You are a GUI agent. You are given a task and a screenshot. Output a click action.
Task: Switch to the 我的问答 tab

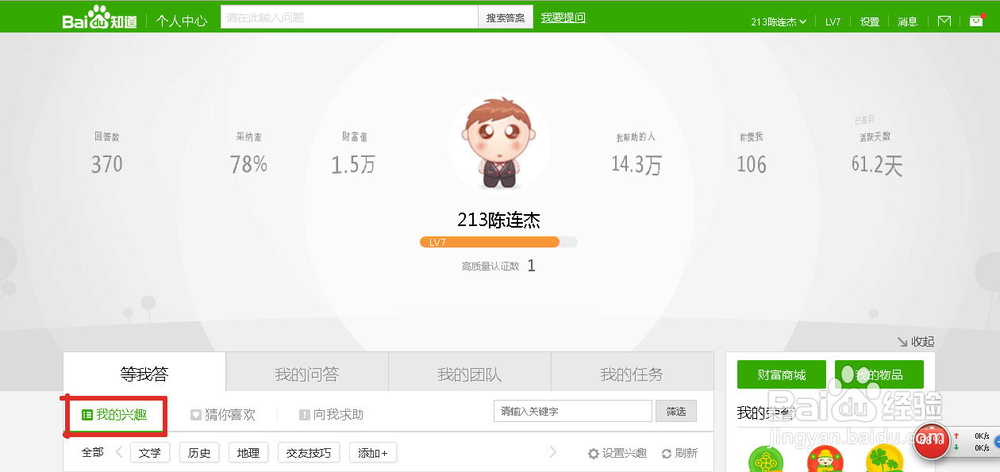pos(307,373)
